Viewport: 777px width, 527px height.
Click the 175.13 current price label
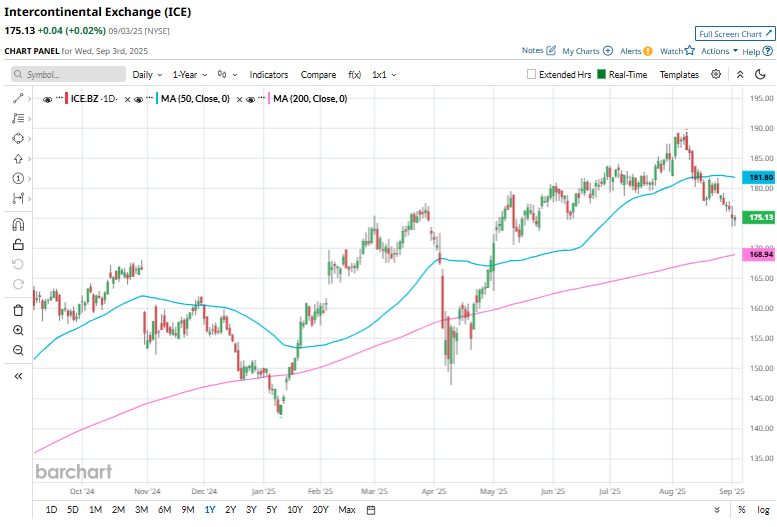(760, 217)
